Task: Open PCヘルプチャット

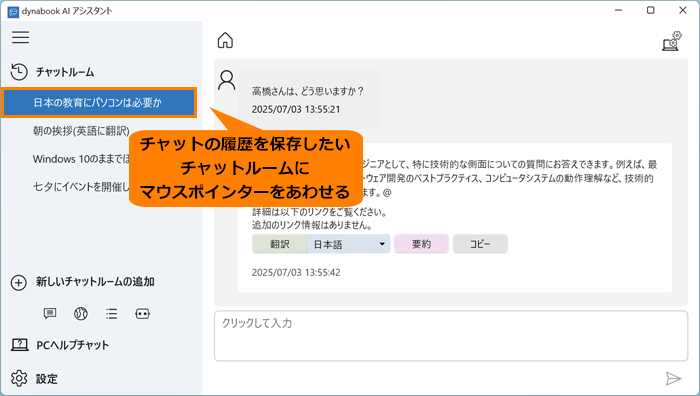Action: click(x=73, y=345)
